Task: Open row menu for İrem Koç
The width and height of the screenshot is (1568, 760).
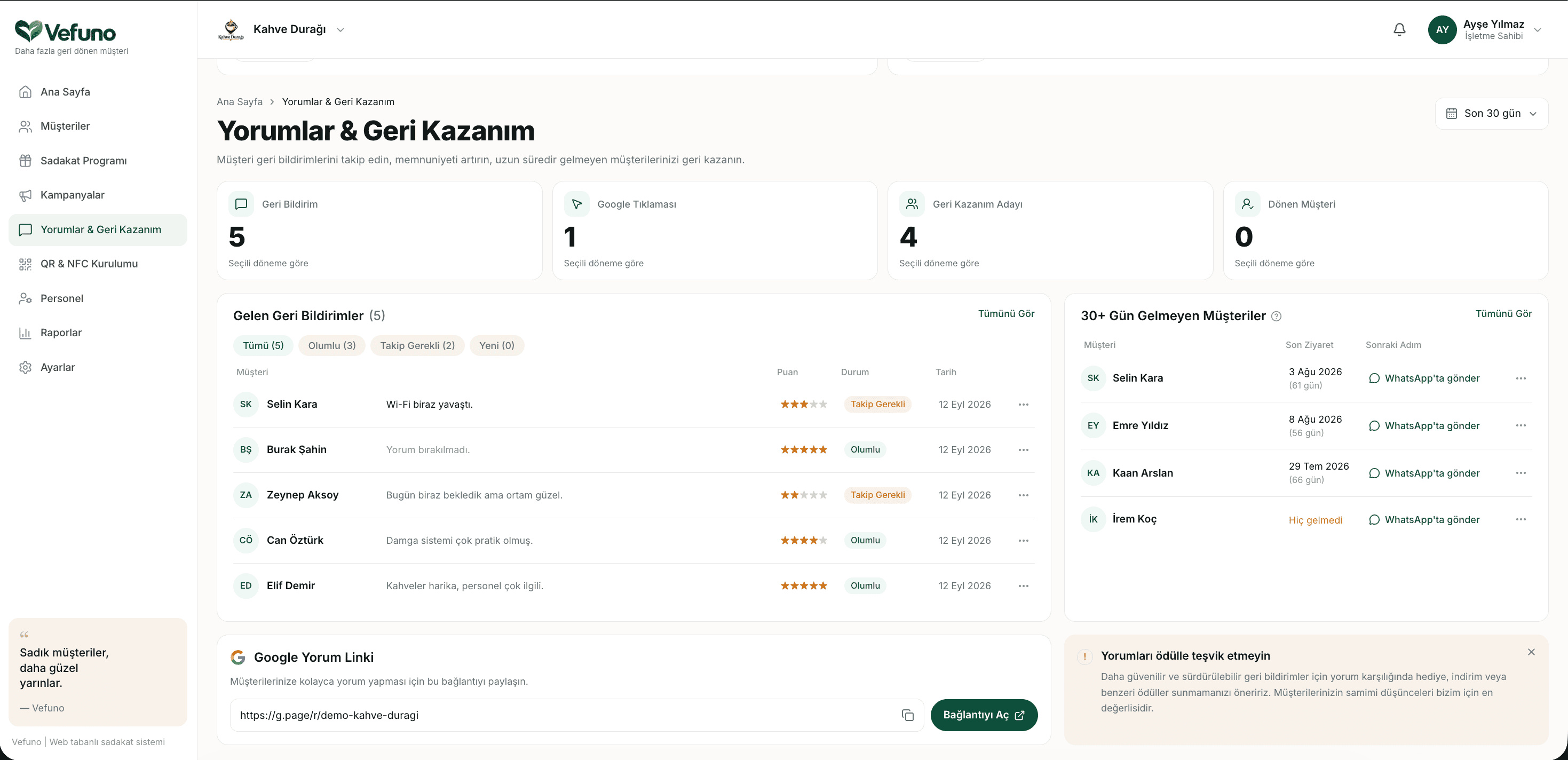Action: pos(1521,519)
